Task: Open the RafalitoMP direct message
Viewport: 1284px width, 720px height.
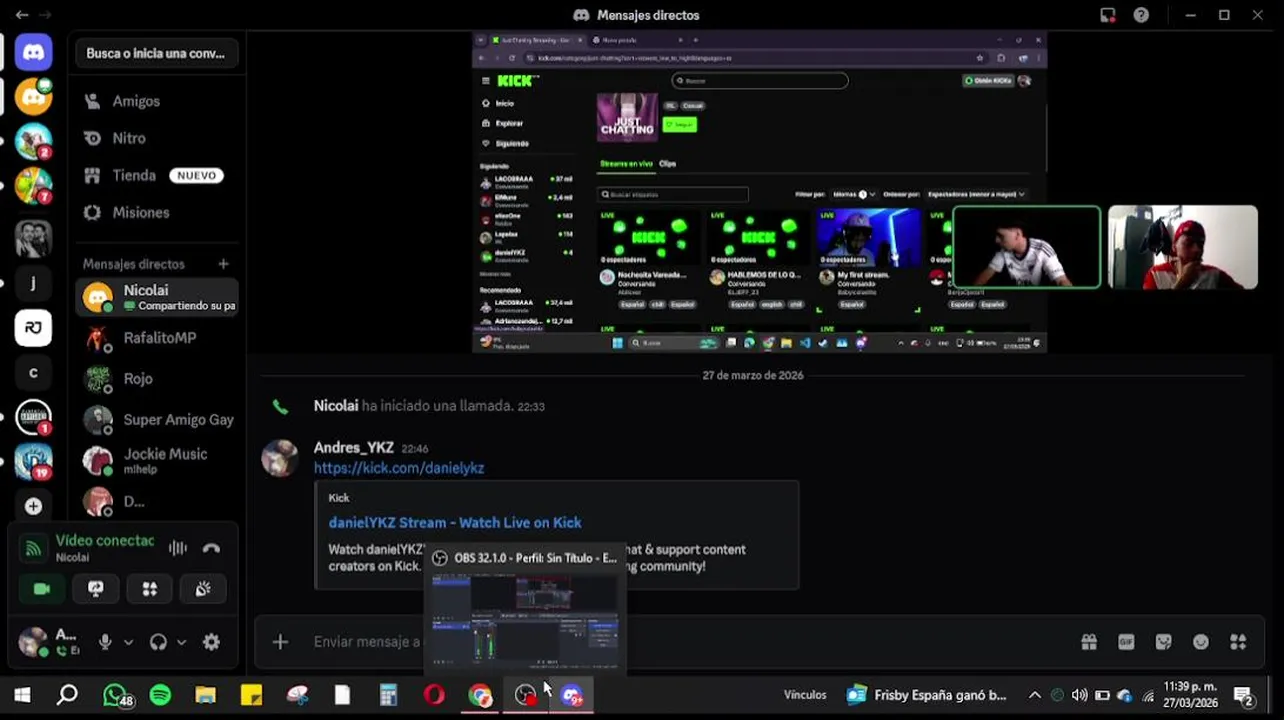Action: 157,338
